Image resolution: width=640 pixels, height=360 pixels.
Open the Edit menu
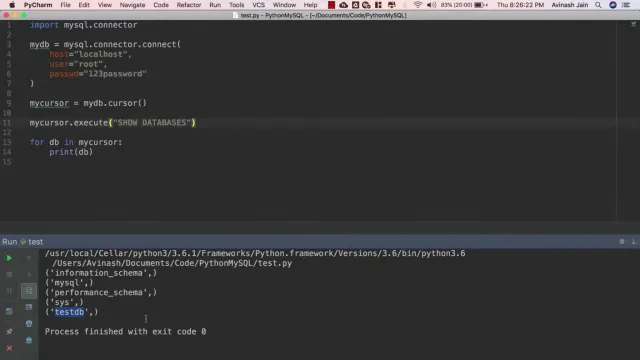pos(84,5)
